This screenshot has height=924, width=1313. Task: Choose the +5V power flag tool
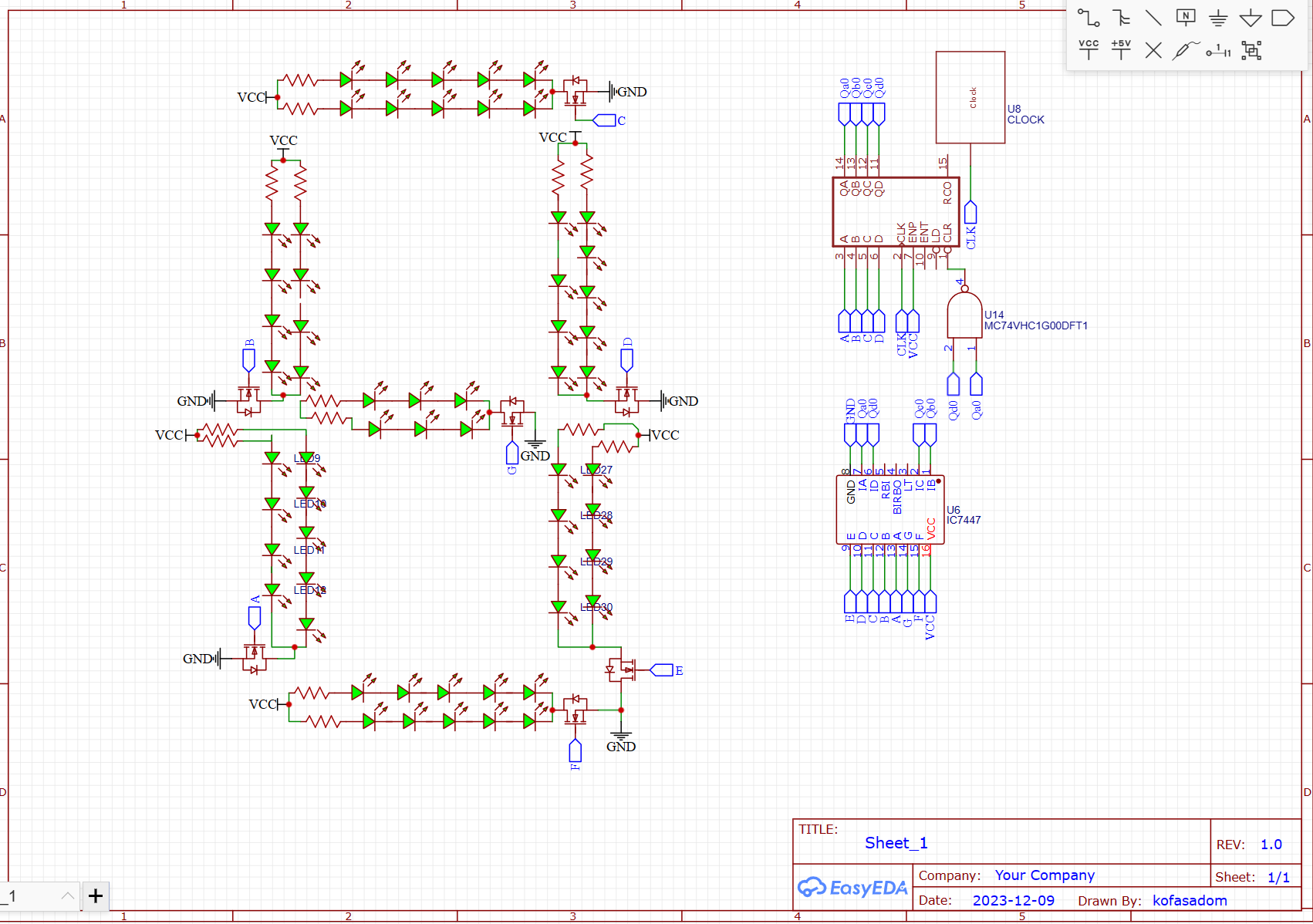[x=1121, y=50]
